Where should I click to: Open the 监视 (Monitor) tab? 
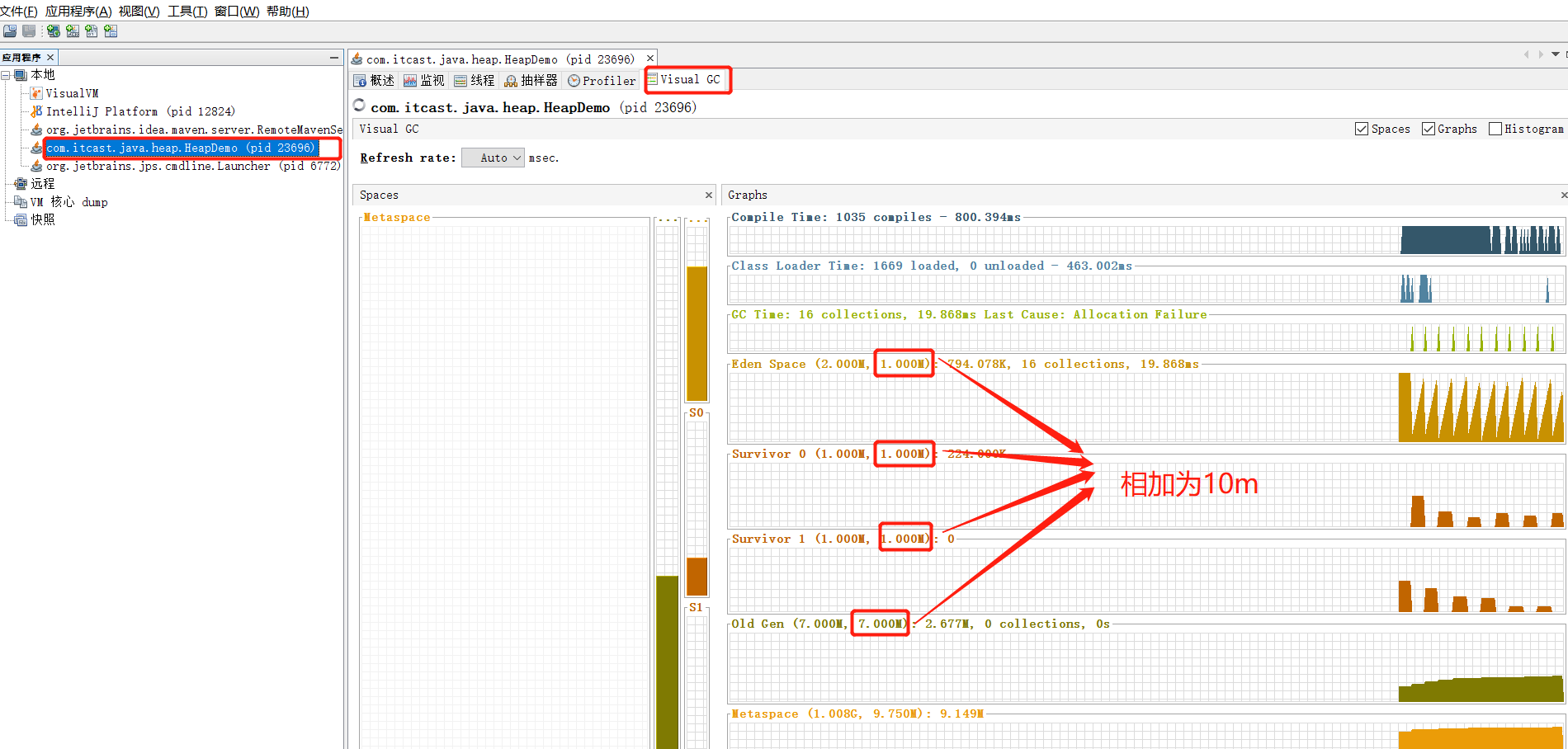(423, 80)
